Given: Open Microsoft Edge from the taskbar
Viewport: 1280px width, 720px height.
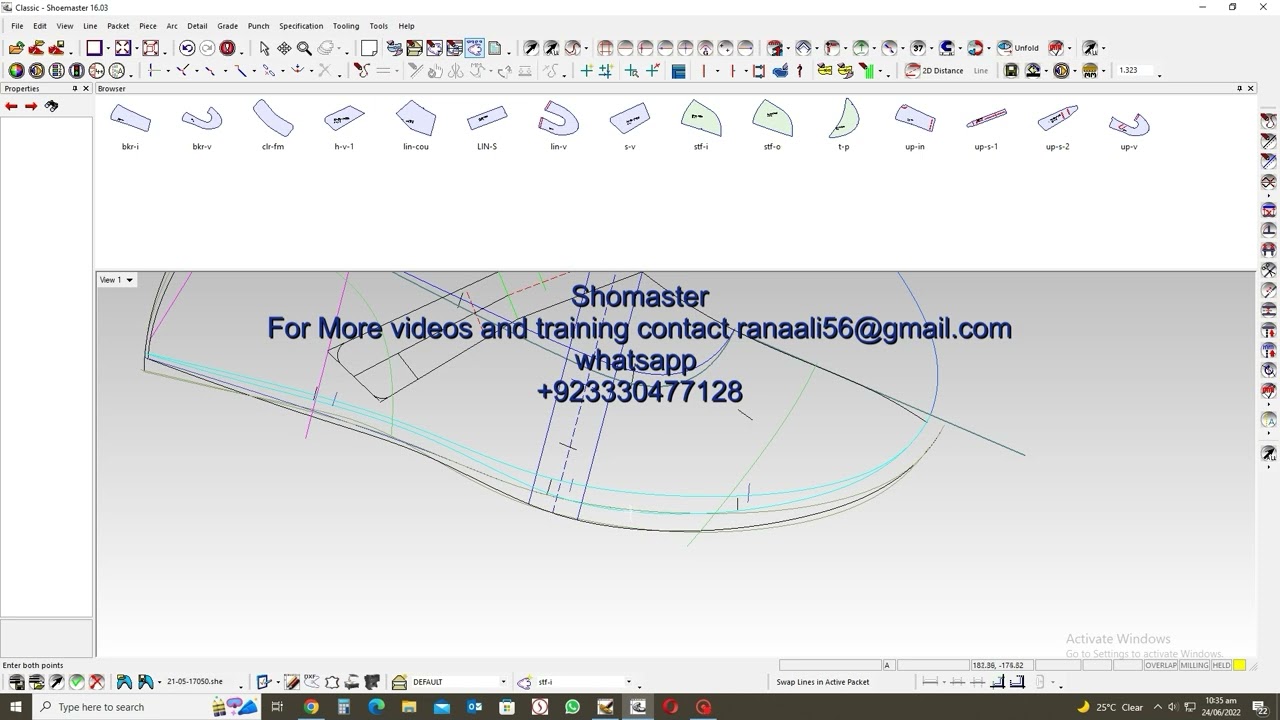Looking at the screenshot, I should point(376,707).
